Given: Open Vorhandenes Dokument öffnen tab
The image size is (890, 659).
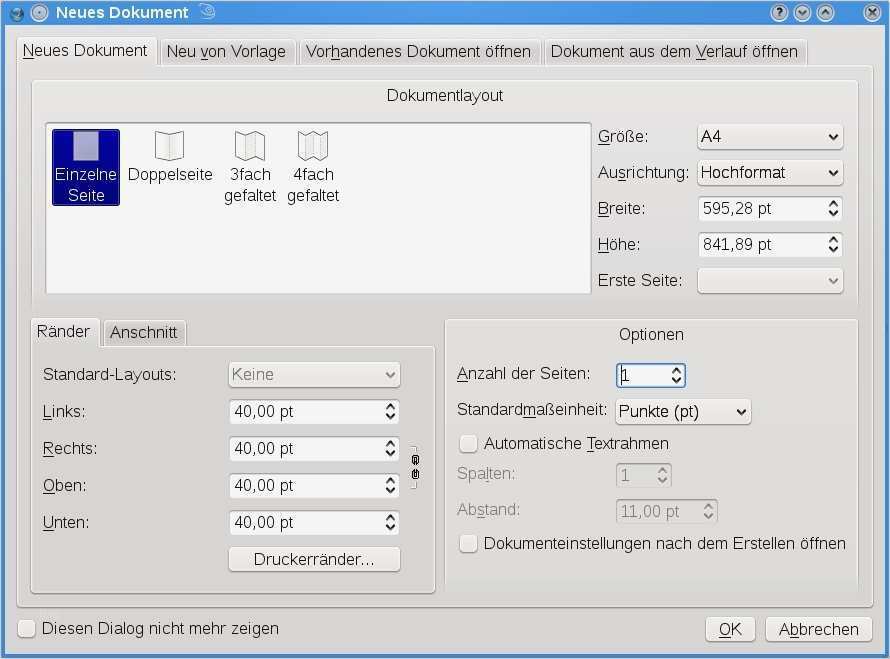Looking at the screenshot, I should [418, 52].
